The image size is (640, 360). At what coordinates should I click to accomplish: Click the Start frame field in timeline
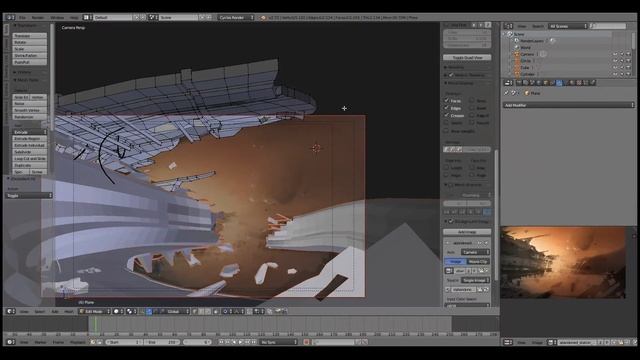click(x=124, y=342)
